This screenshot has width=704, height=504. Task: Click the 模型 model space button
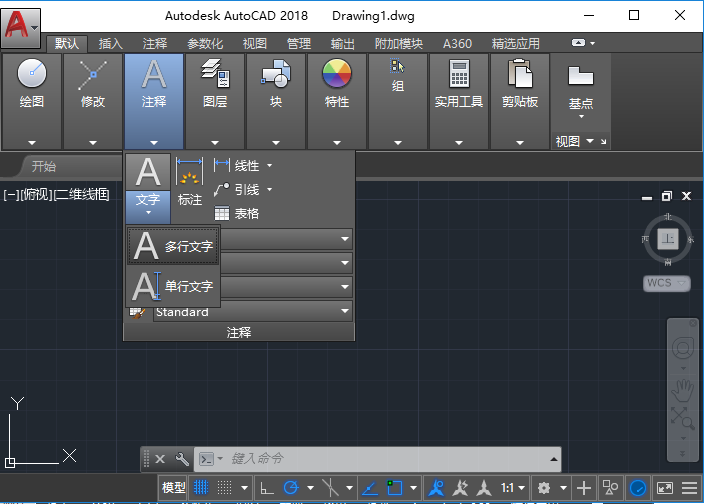[x=173, y=487]
